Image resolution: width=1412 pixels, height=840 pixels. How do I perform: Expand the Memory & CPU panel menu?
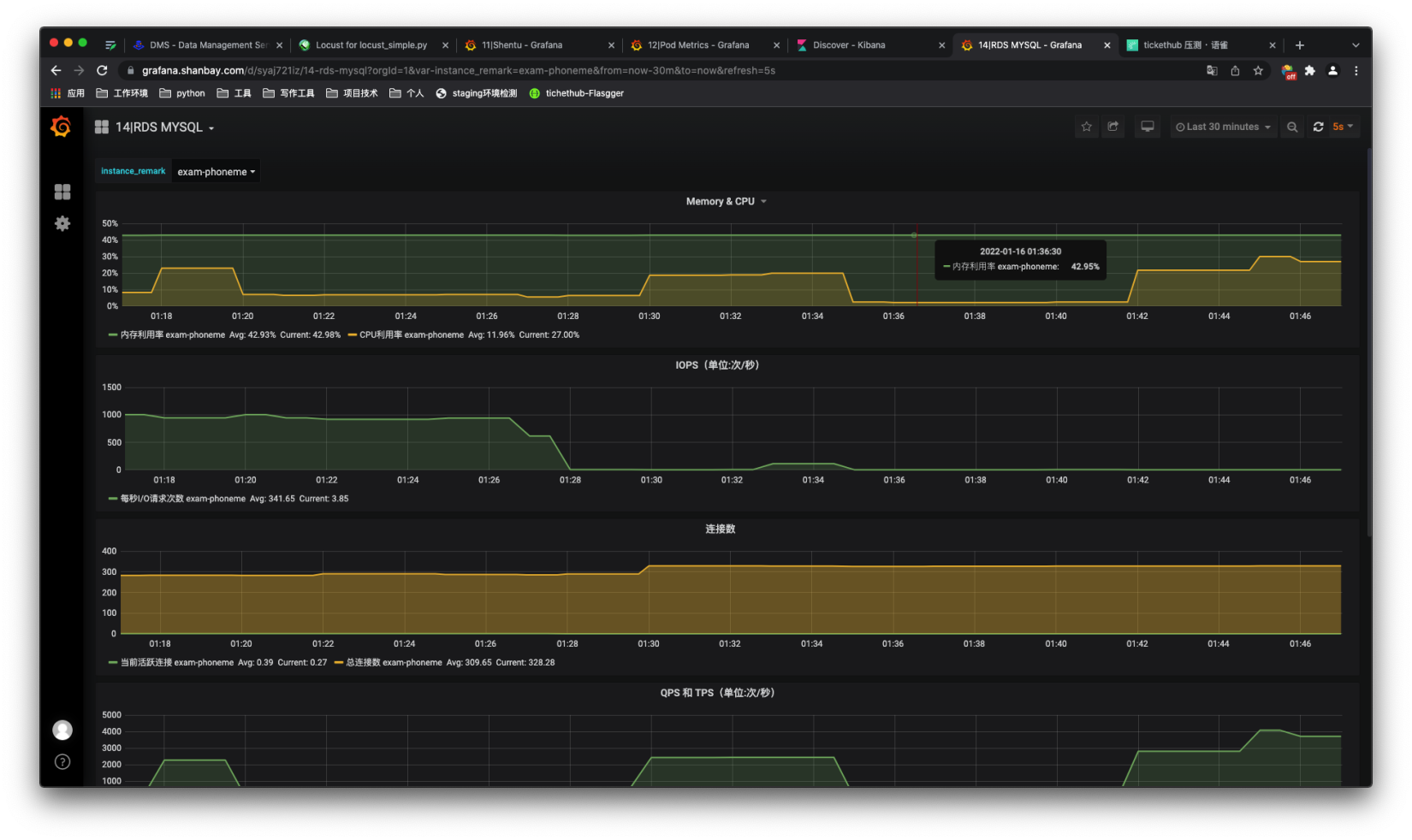tap(726, 201)
